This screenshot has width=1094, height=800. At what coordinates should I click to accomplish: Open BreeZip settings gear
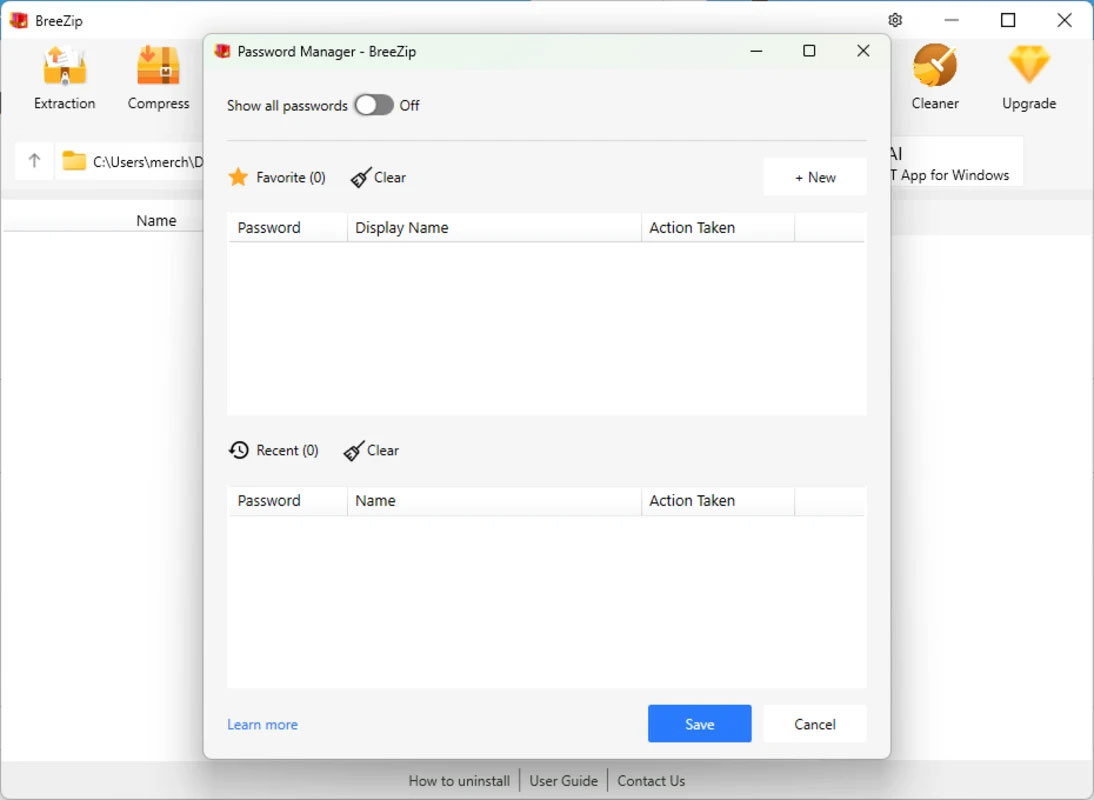tap(895, 20)
